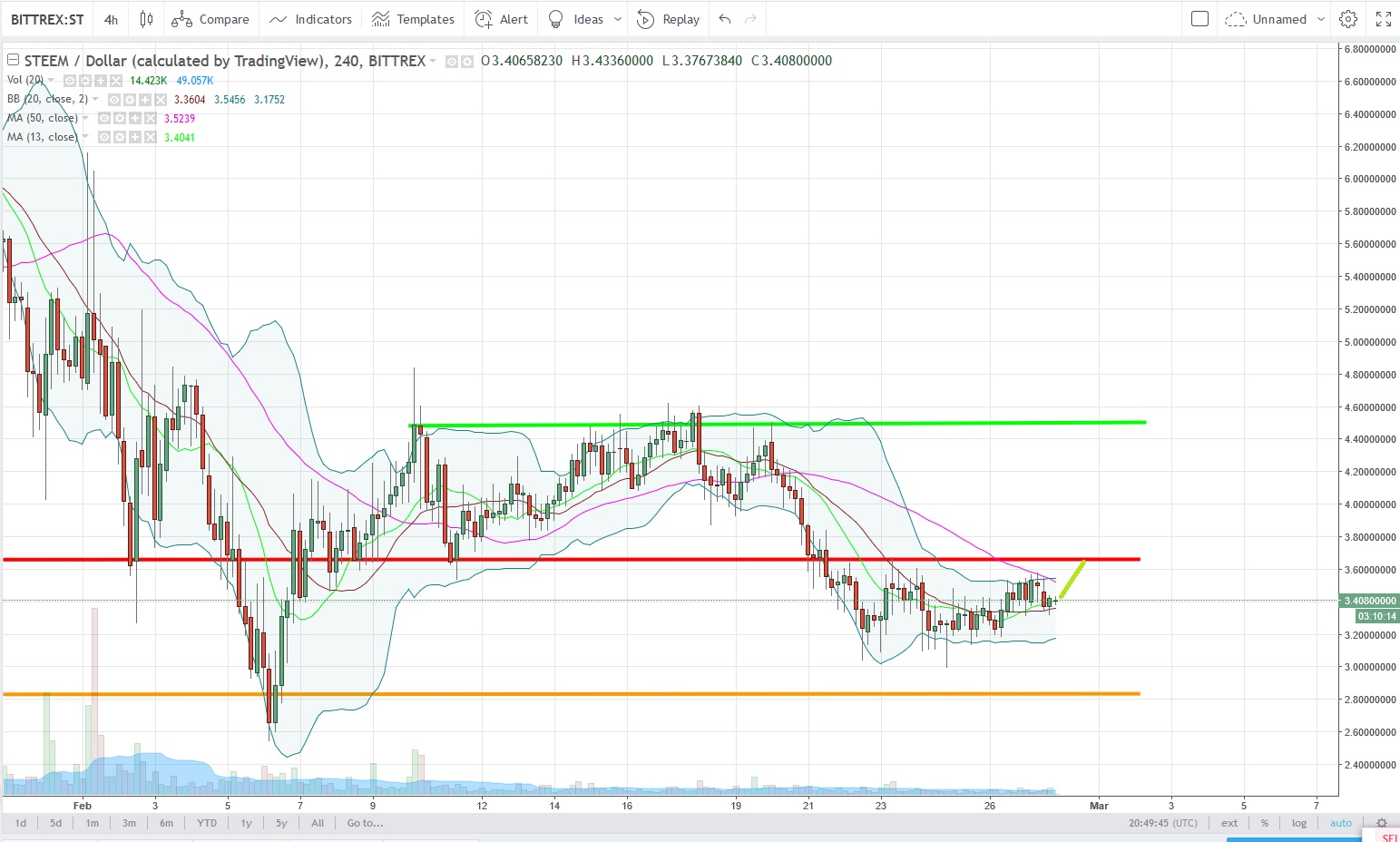This screenshot has height=842, width=1400.
Task: Open MA (50, close) settings gear
Action: [x=120, y=119]
